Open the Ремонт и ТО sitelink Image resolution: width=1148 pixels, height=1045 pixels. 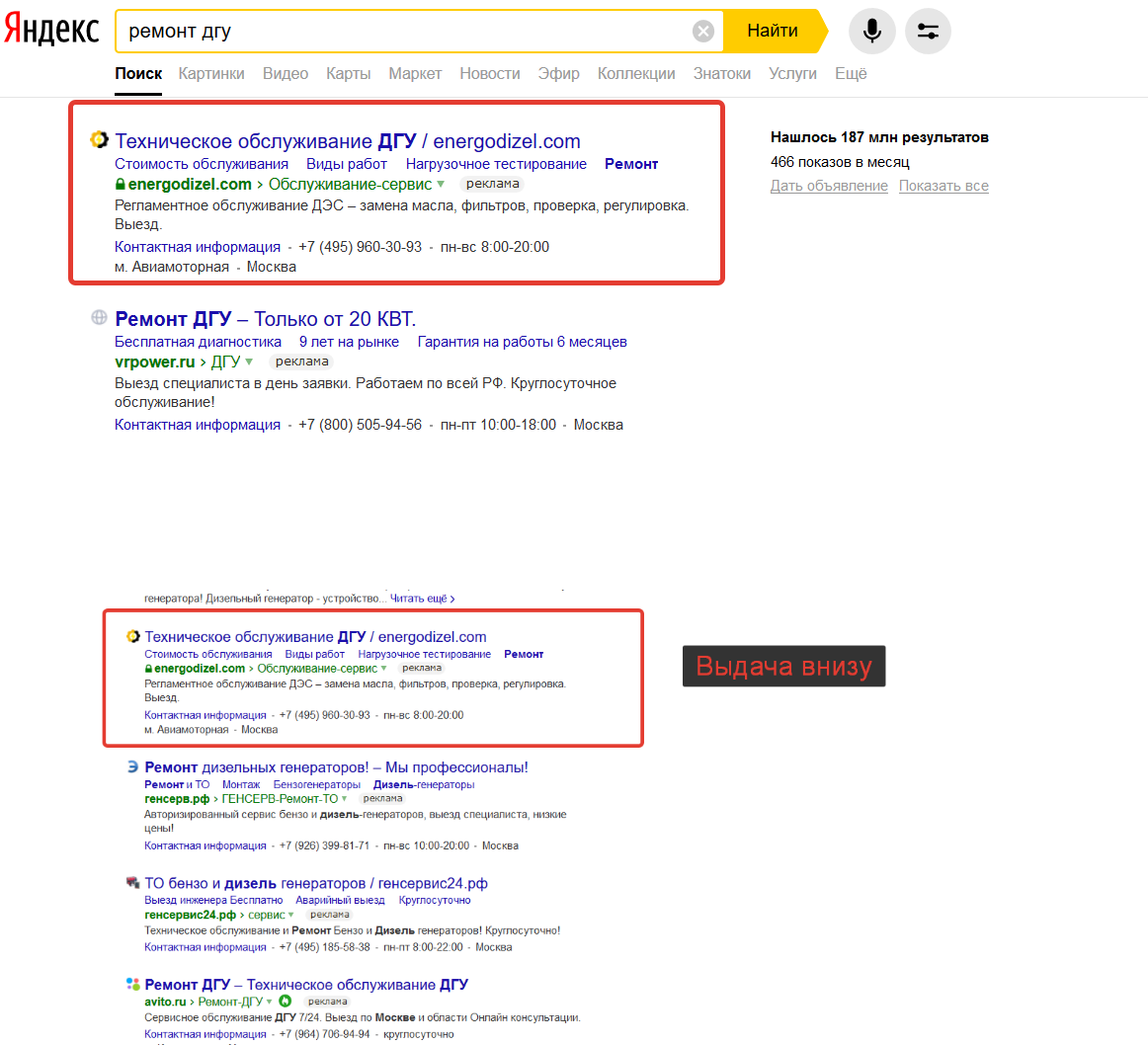click(177, 784)
